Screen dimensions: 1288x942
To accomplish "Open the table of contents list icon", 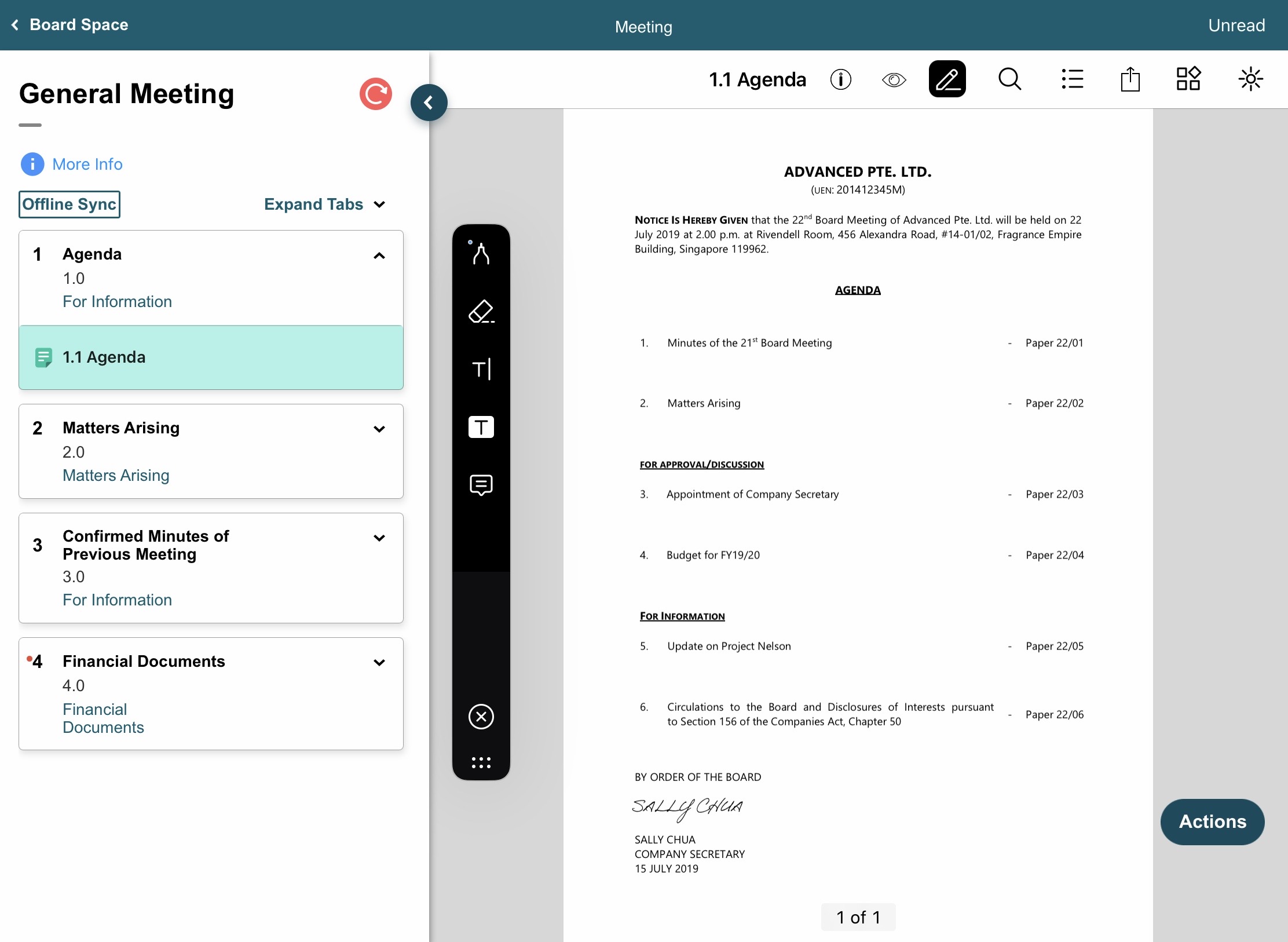I will tap(1072, 79).
